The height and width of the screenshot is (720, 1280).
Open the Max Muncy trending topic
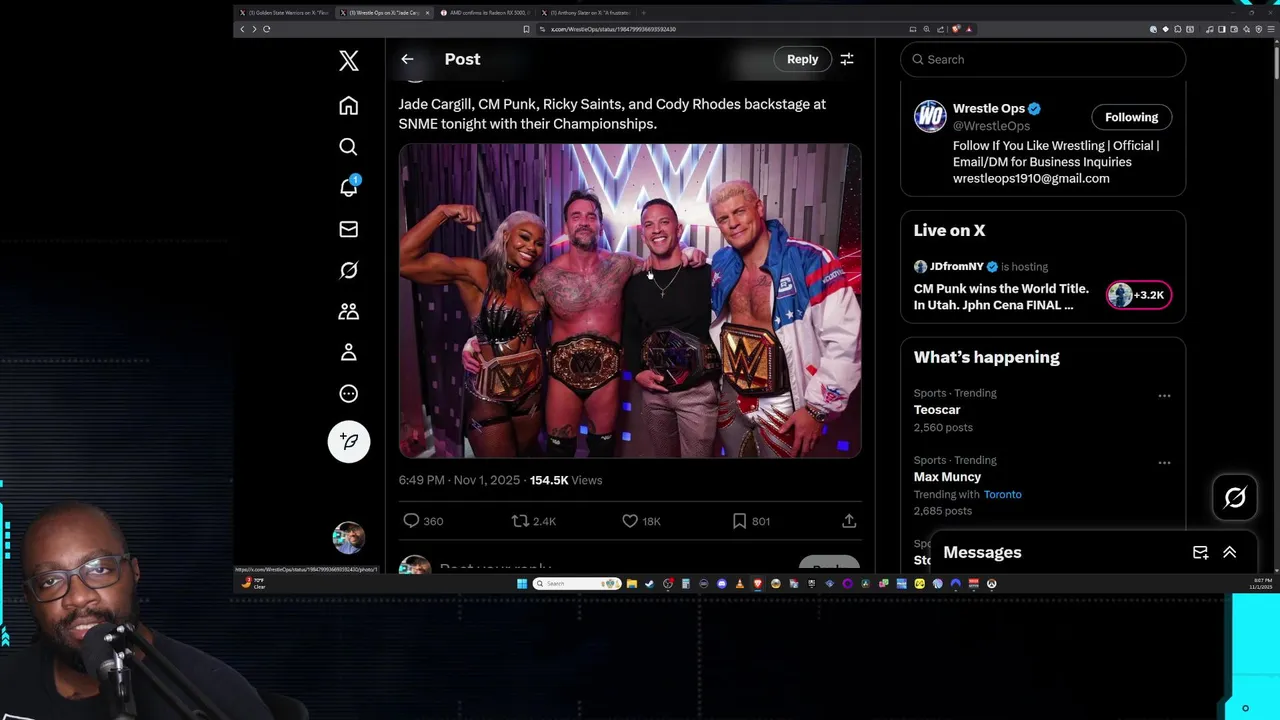pyautogui.click(x=947, y=477)
